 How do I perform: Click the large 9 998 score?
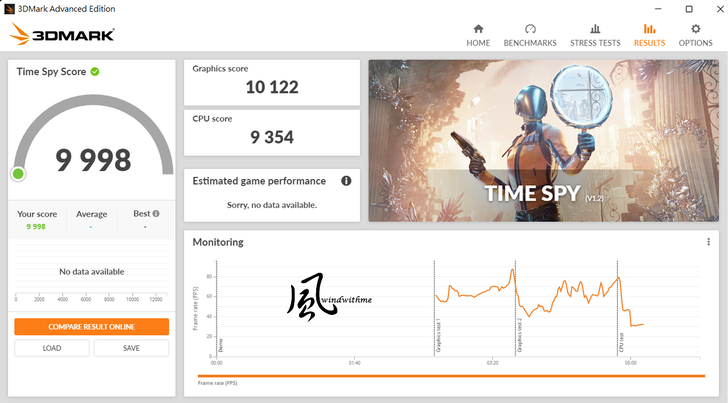pyautogui.click(x=93, y=160)
